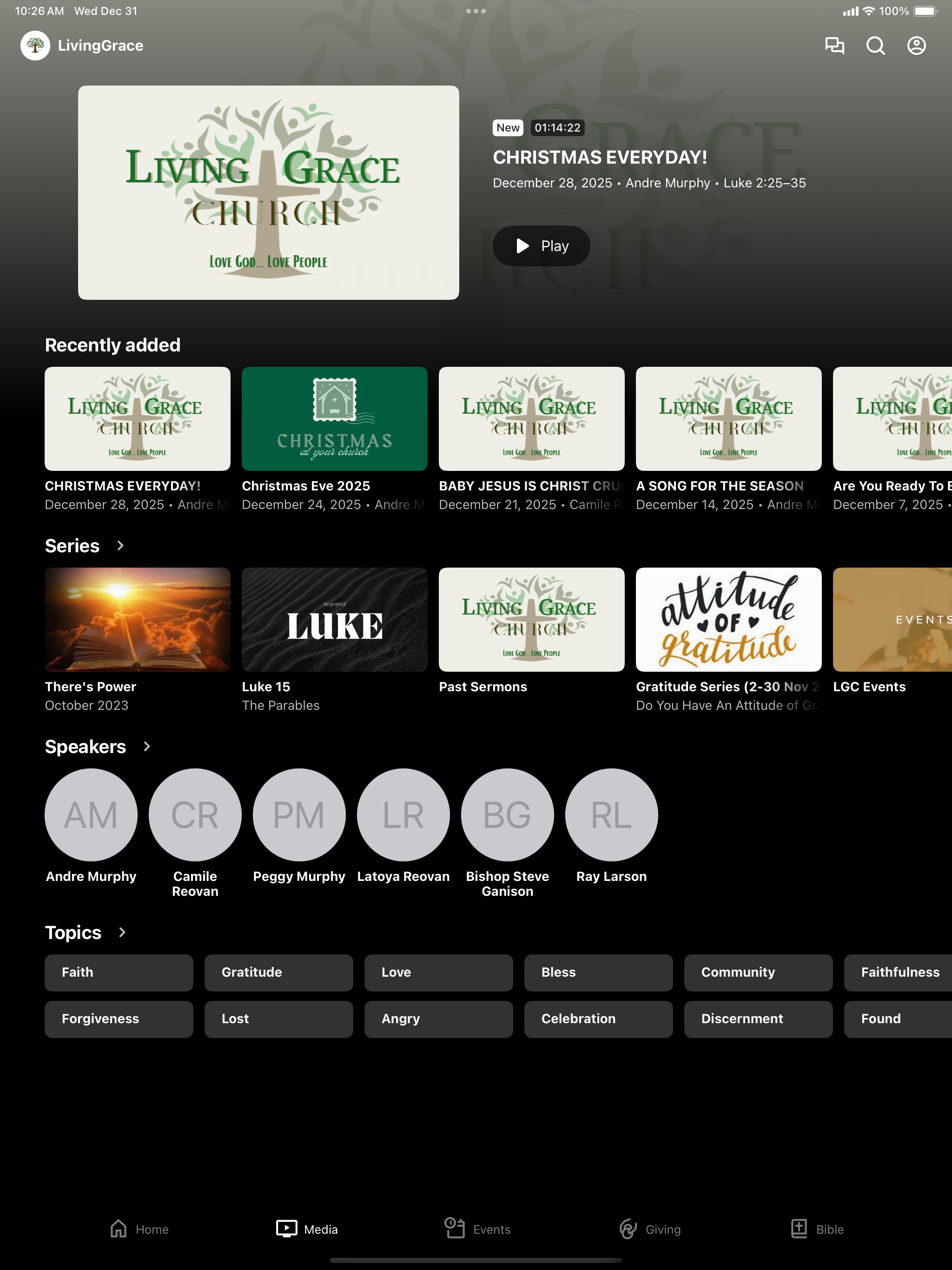Select the Found topic
952x1270 pixels.
point(898,1019)
